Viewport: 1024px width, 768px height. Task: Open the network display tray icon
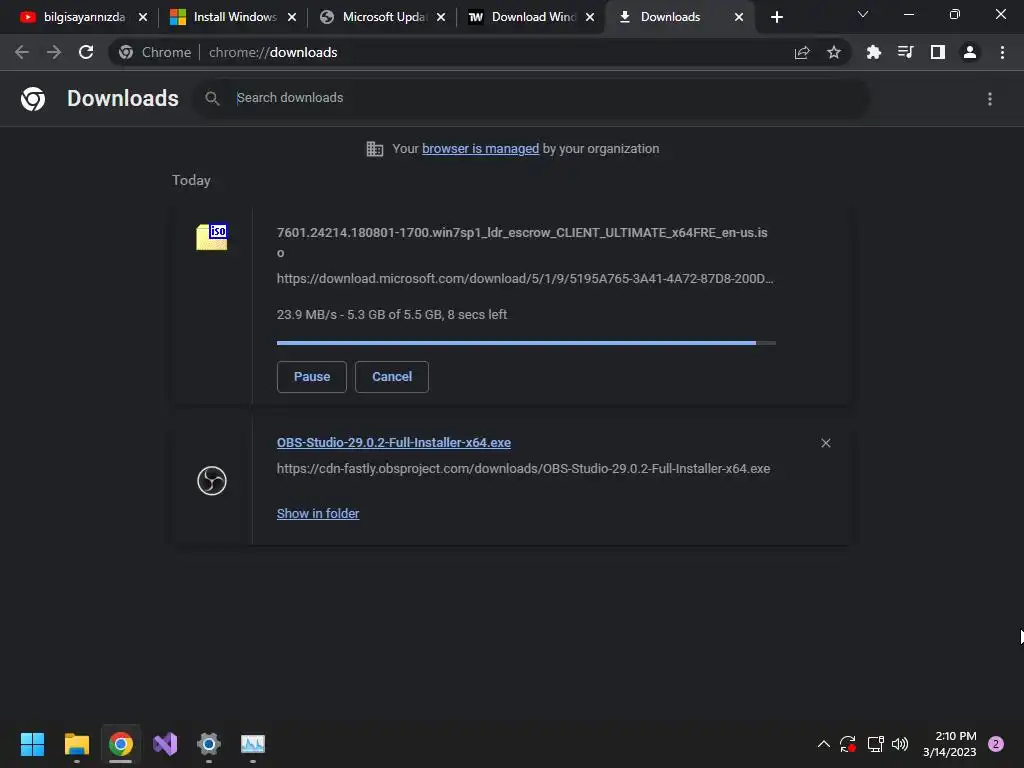click(875, 744)
